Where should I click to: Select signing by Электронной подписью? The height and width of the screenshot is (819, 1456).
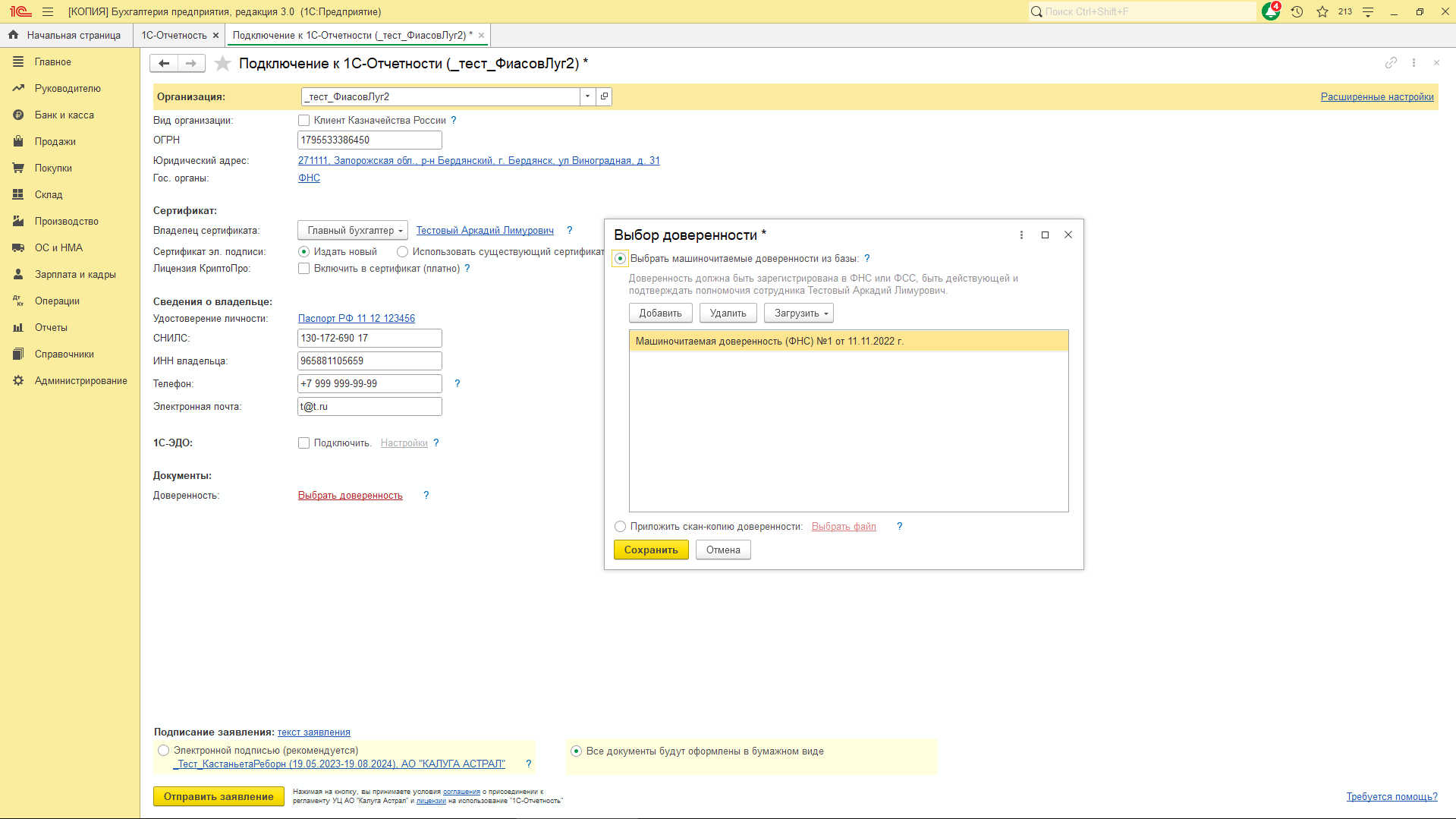(164, 750)
